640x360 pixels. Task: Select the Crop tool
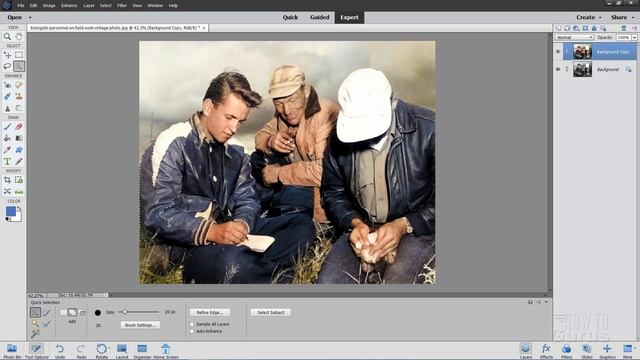(7, 180)
